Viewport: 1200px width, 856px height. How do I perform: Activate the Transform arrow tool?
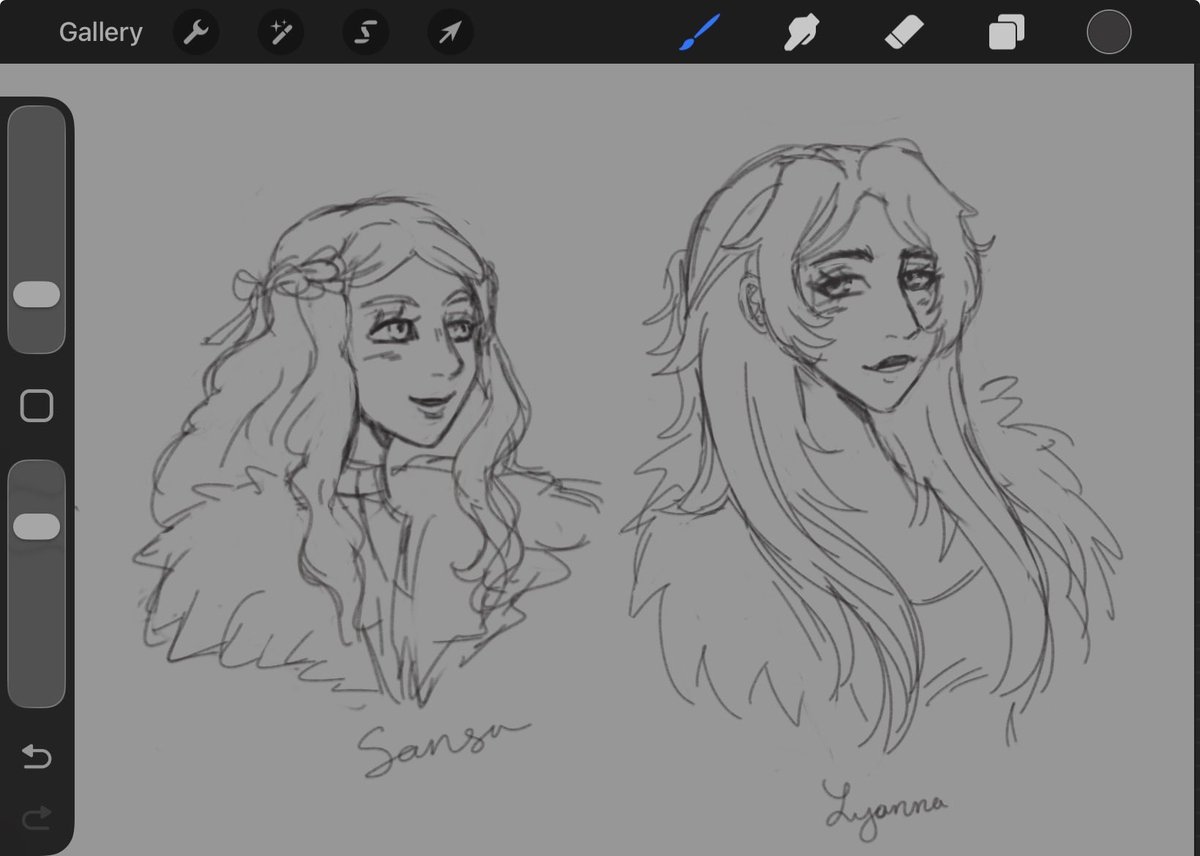(x=450, y=33)
